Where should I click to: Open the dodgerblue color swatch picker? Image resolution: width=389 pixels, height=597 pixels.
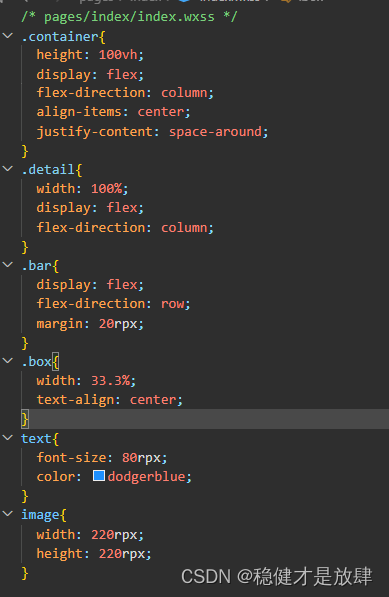(x=99, y=476)
